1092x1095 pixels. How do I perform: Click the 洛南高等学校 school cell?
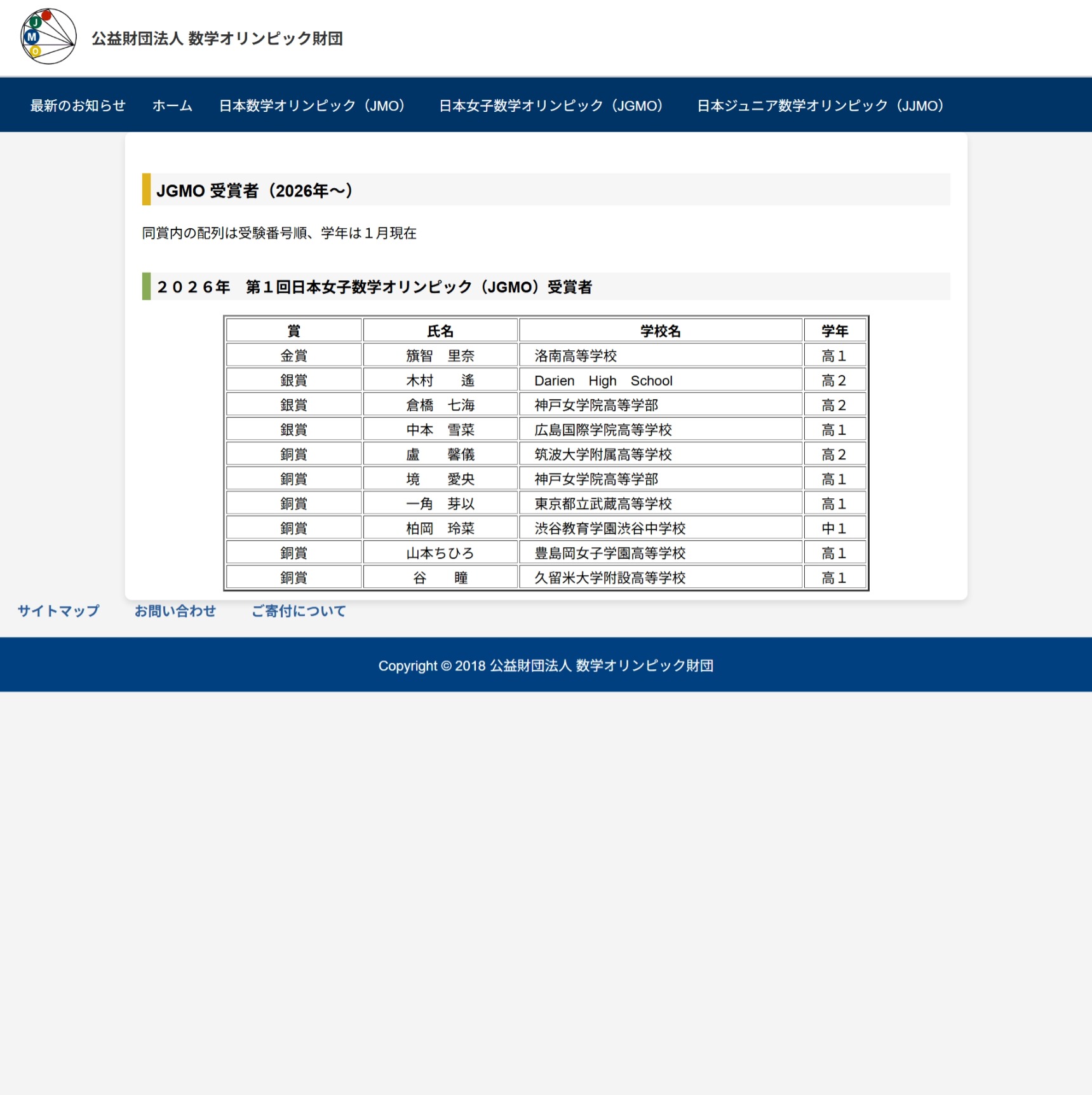point(576,356)
